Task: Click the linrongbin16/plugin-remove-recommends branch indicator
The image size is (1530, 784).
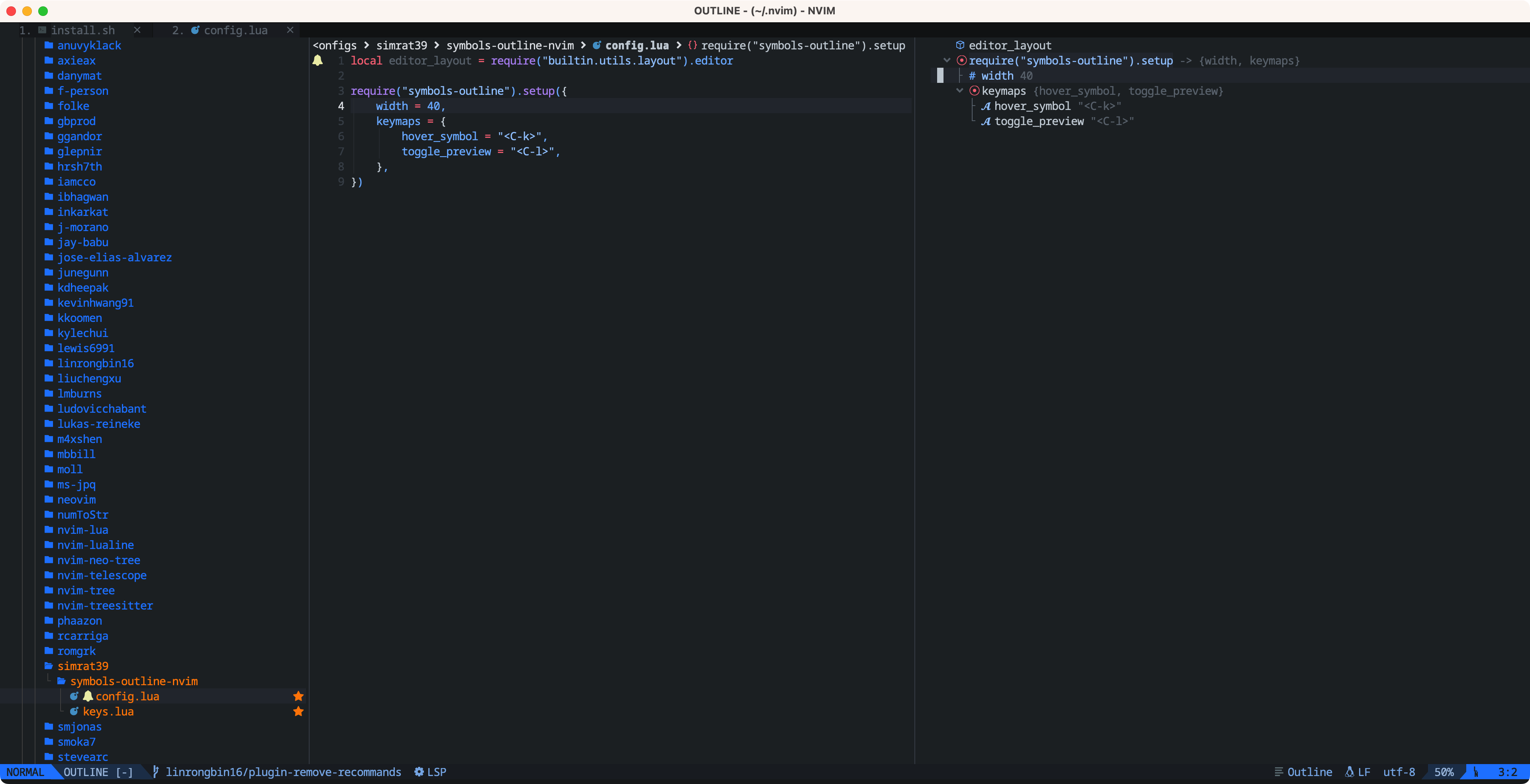Action: (x=284, y=772)
